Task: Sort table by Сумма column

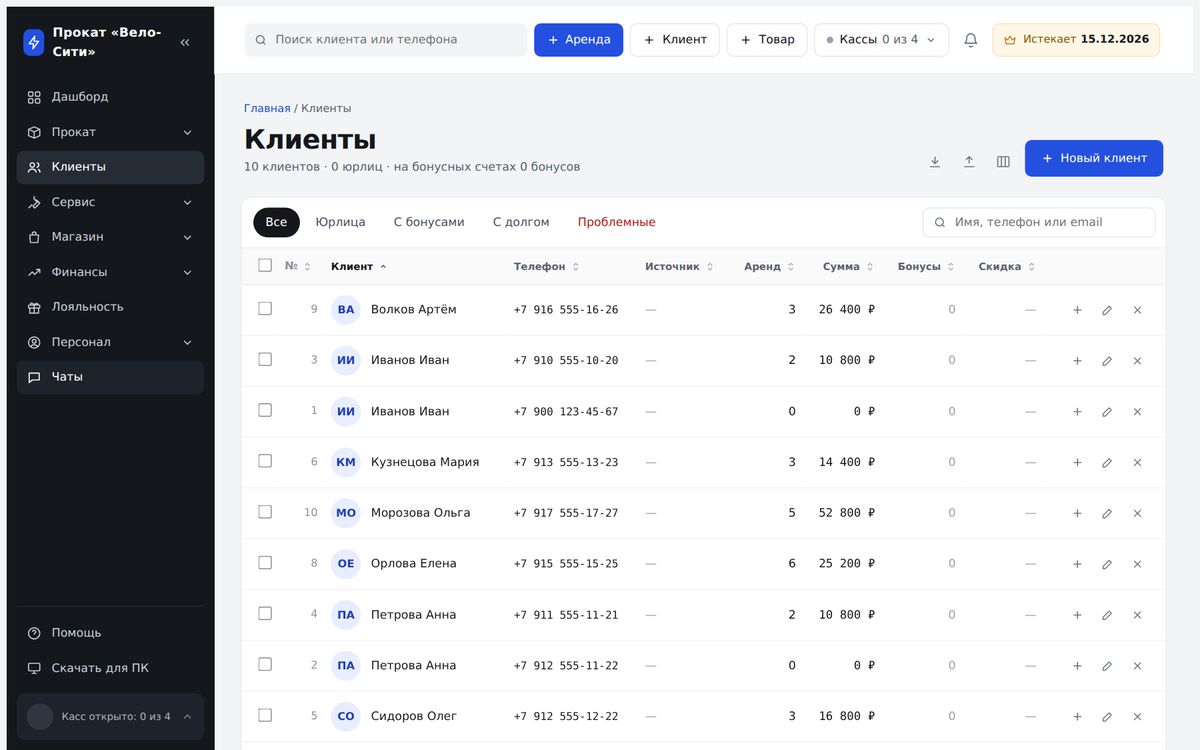Action: [x=848, y=267]
